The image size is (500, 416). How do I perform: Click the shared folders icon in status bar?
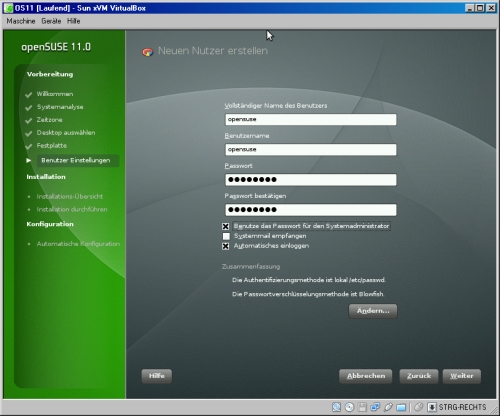[x=401, y=407]
